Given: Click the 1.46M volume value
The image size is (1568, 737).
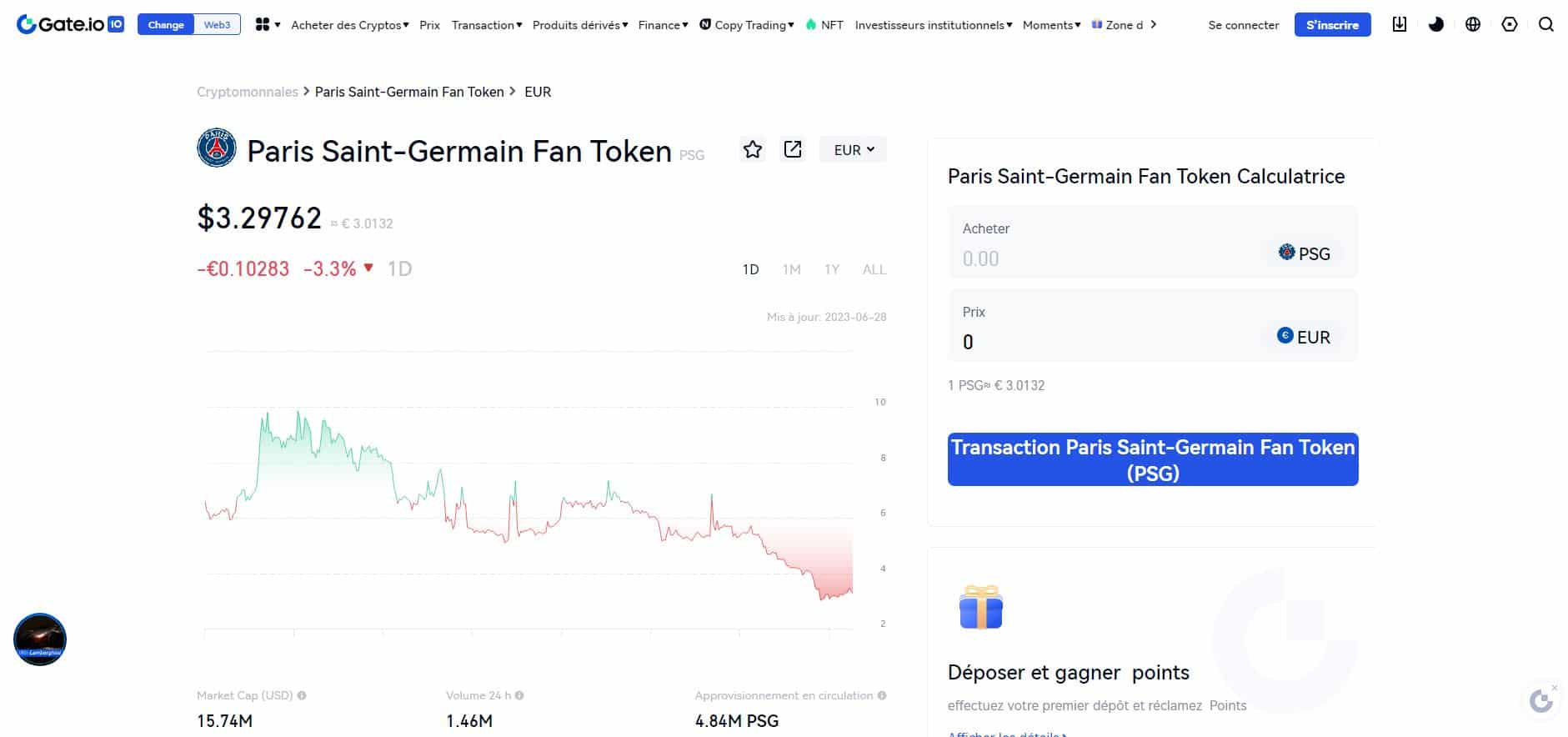Looking at the screenshot, I should coord(469,721).
